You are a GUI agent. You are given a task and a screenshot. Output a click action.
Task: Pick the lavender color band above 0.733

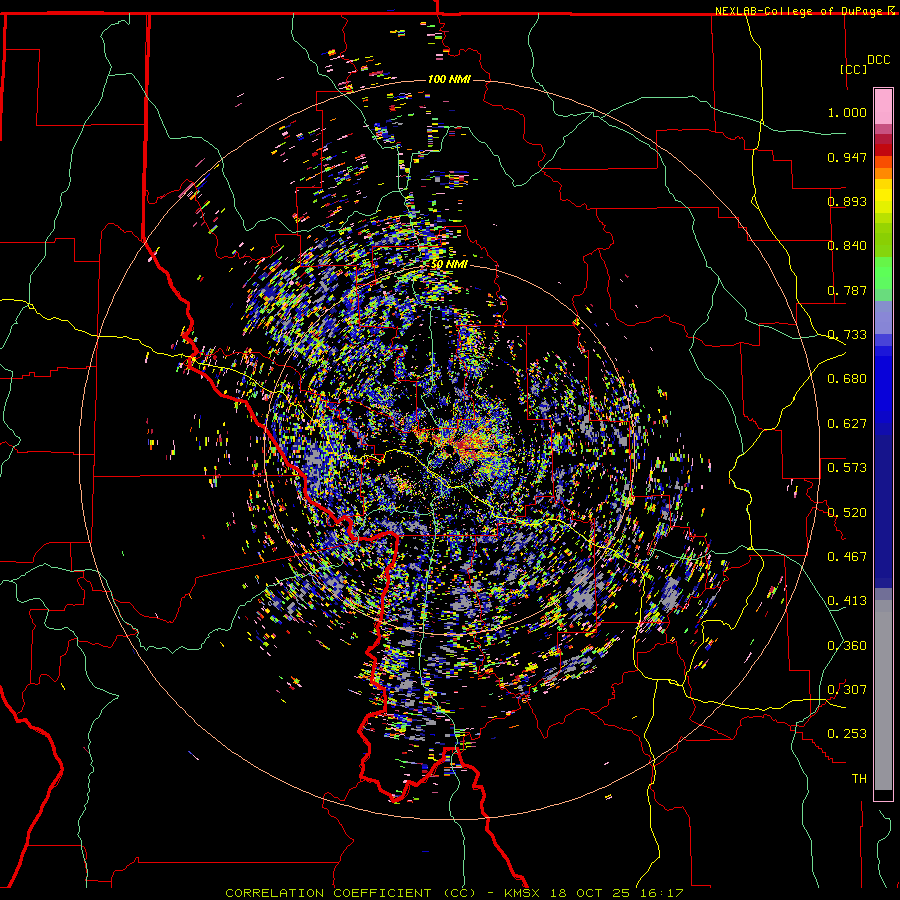tap(883, 317)
